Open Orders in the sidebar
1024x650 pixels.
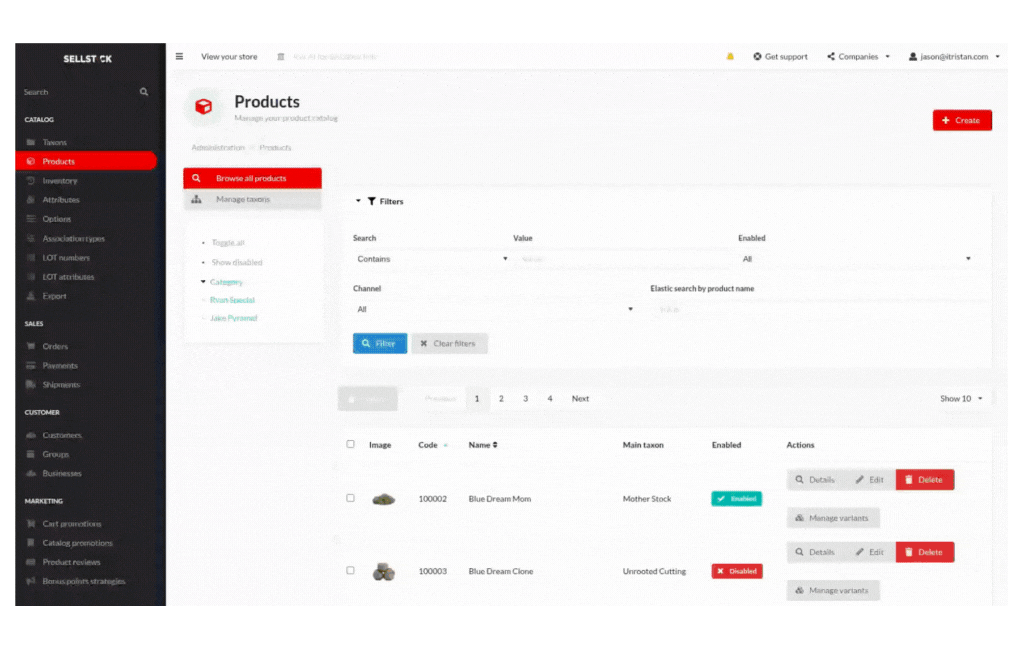[55, 347]
